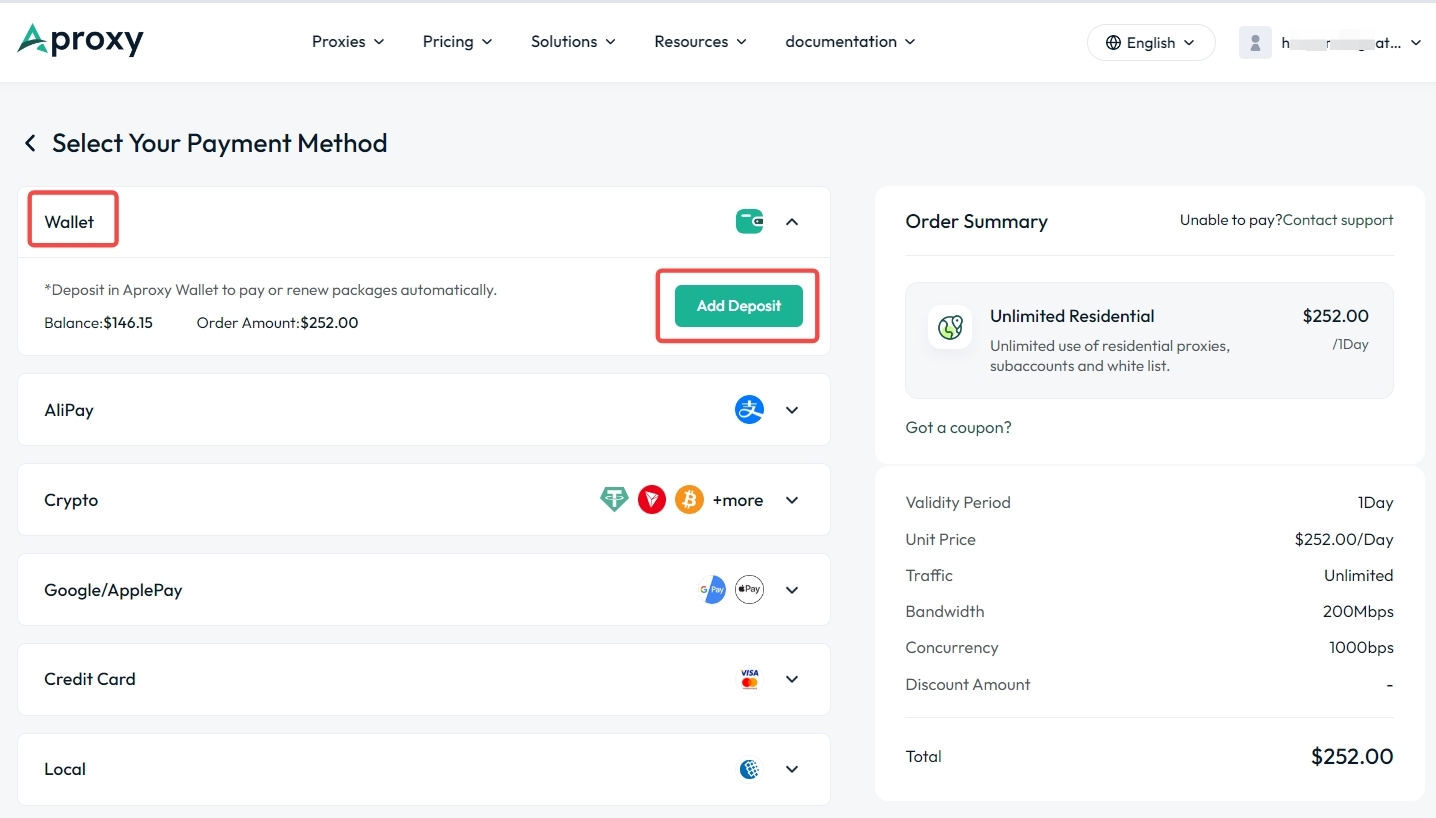Click the green Wallet icon
The image size is (1436, 818).
coord(750,221)
